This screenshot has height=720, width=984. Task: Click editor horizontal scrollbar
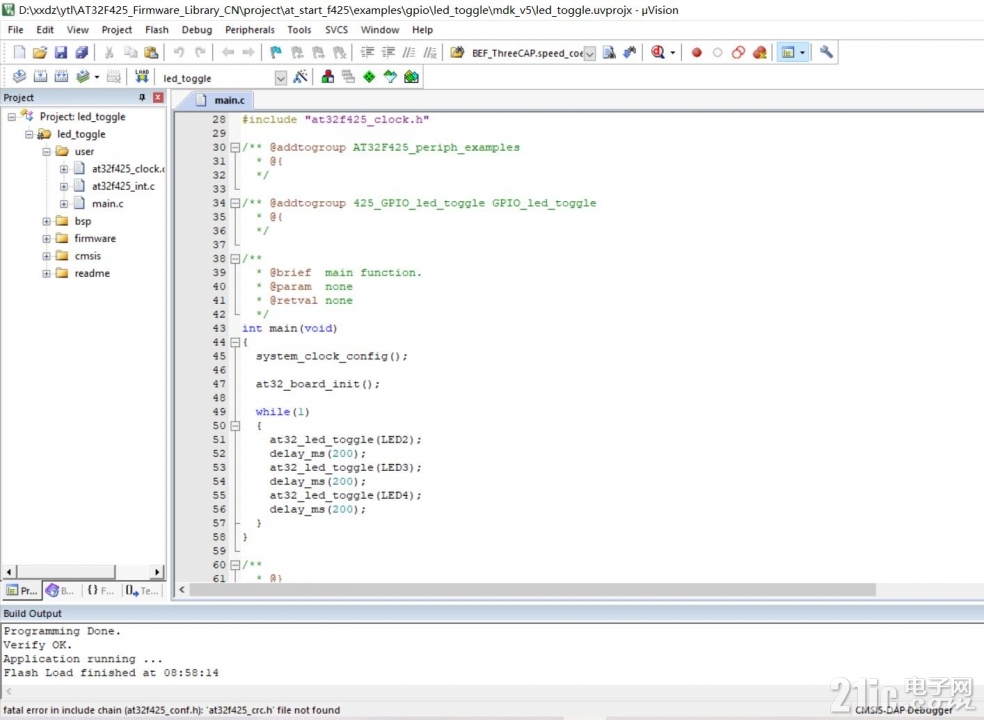[532, 589]
